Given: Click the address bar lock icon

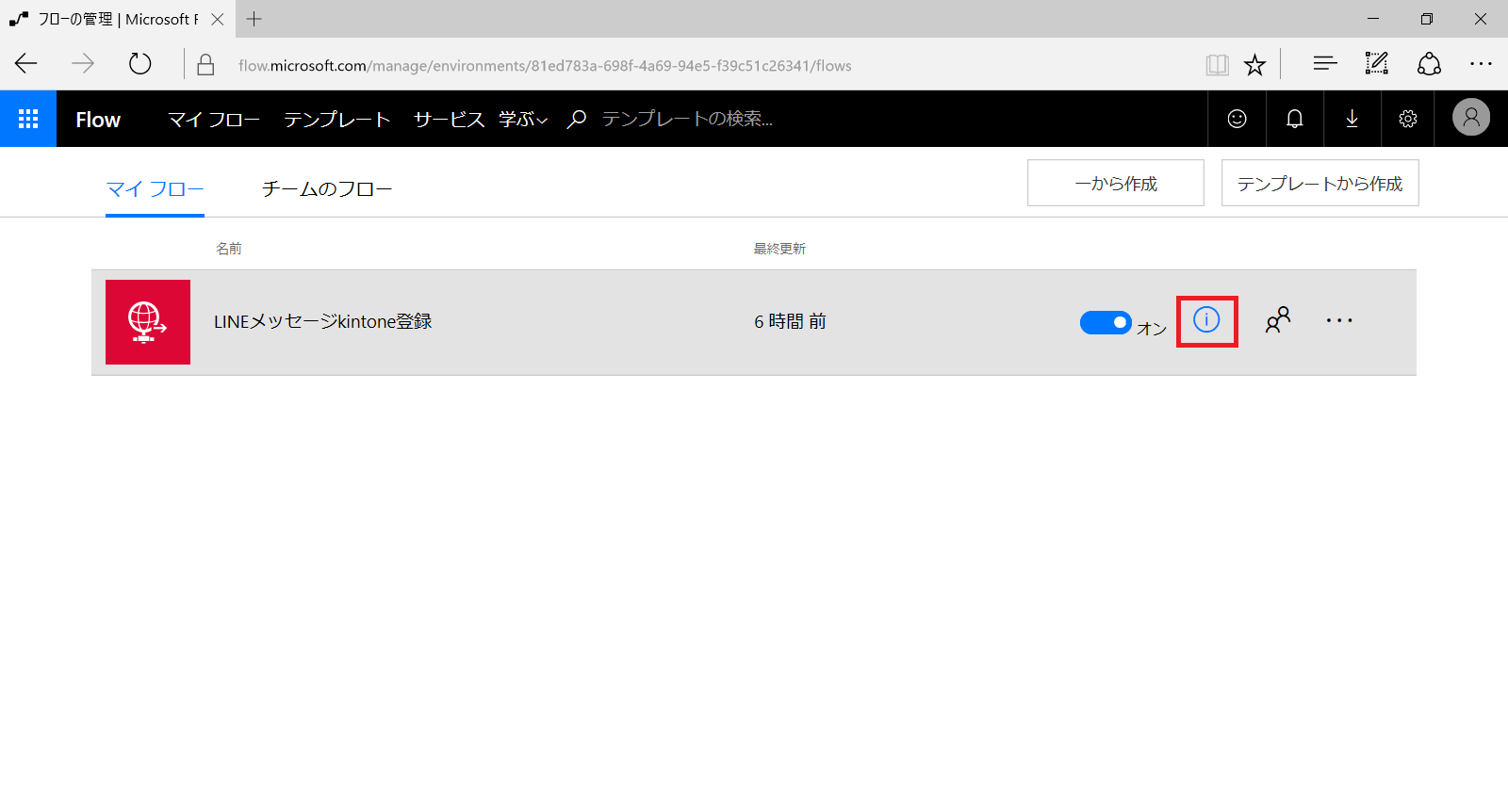Looking at the screenshot, I should [205, 64].
